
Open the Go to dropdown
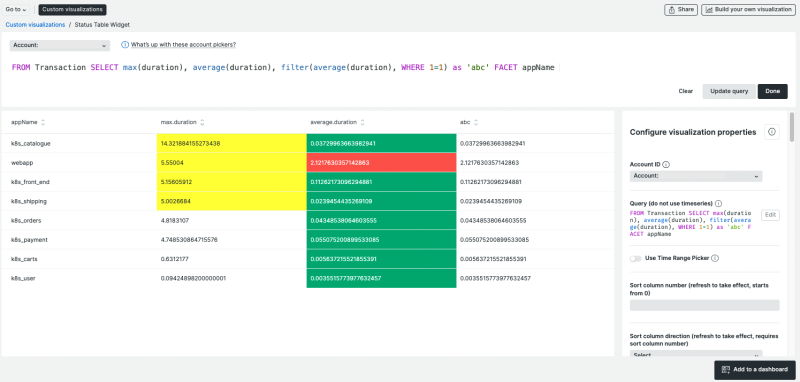pyautogui.click(x=16, y=9)
